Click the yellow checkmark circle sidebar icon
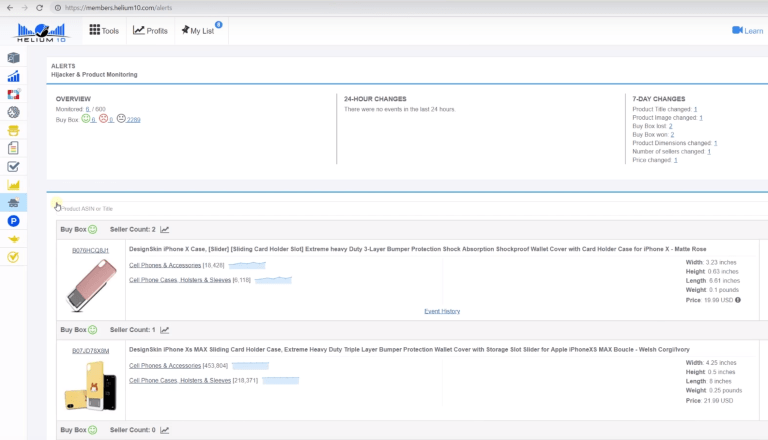The width and height of the screenshot is (768, 440). coord(13,257)
